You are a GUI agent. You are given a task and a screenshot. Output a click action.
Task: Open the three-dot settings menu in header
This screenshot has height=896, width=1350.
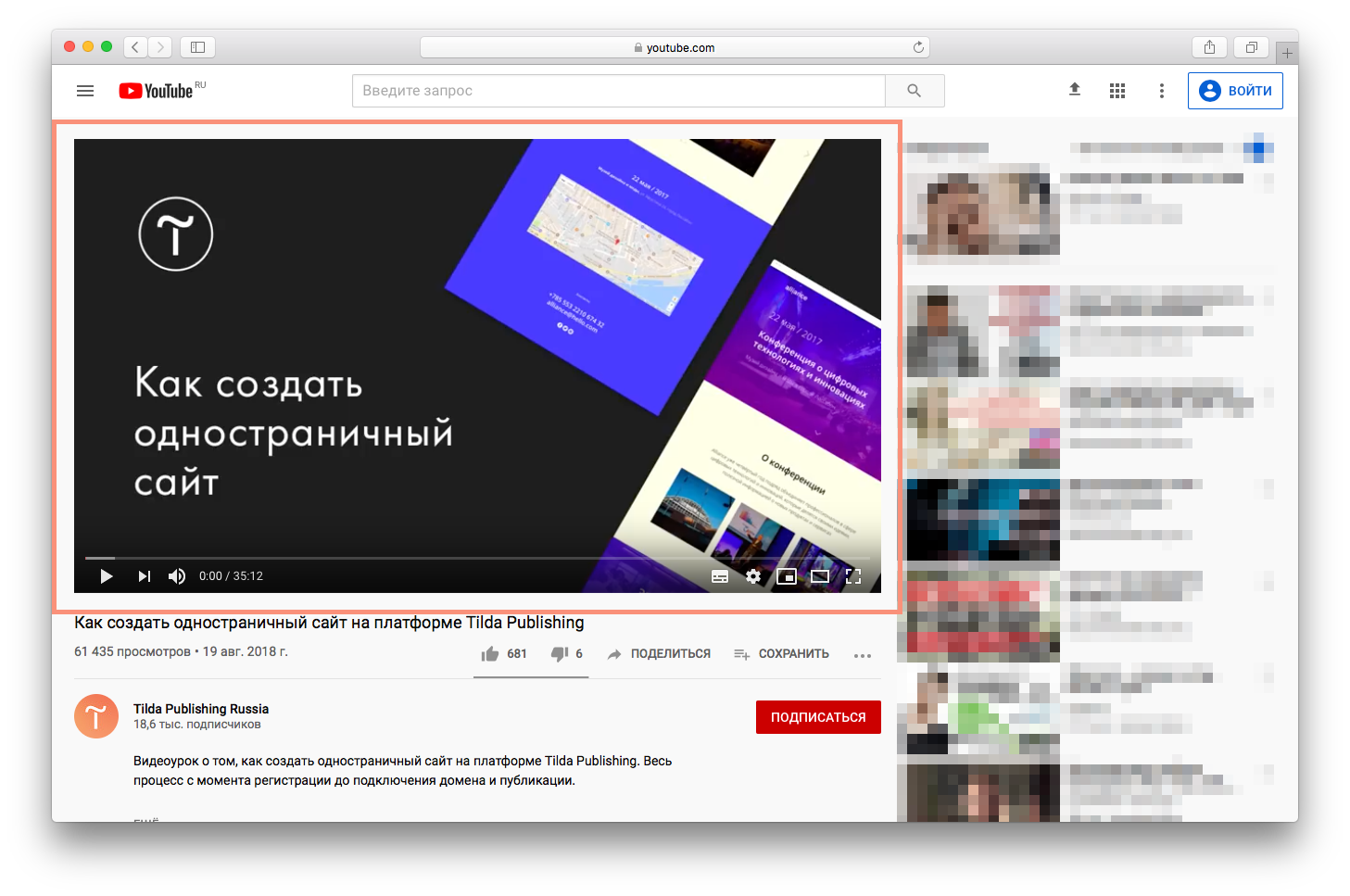(x=1162, y=91)
